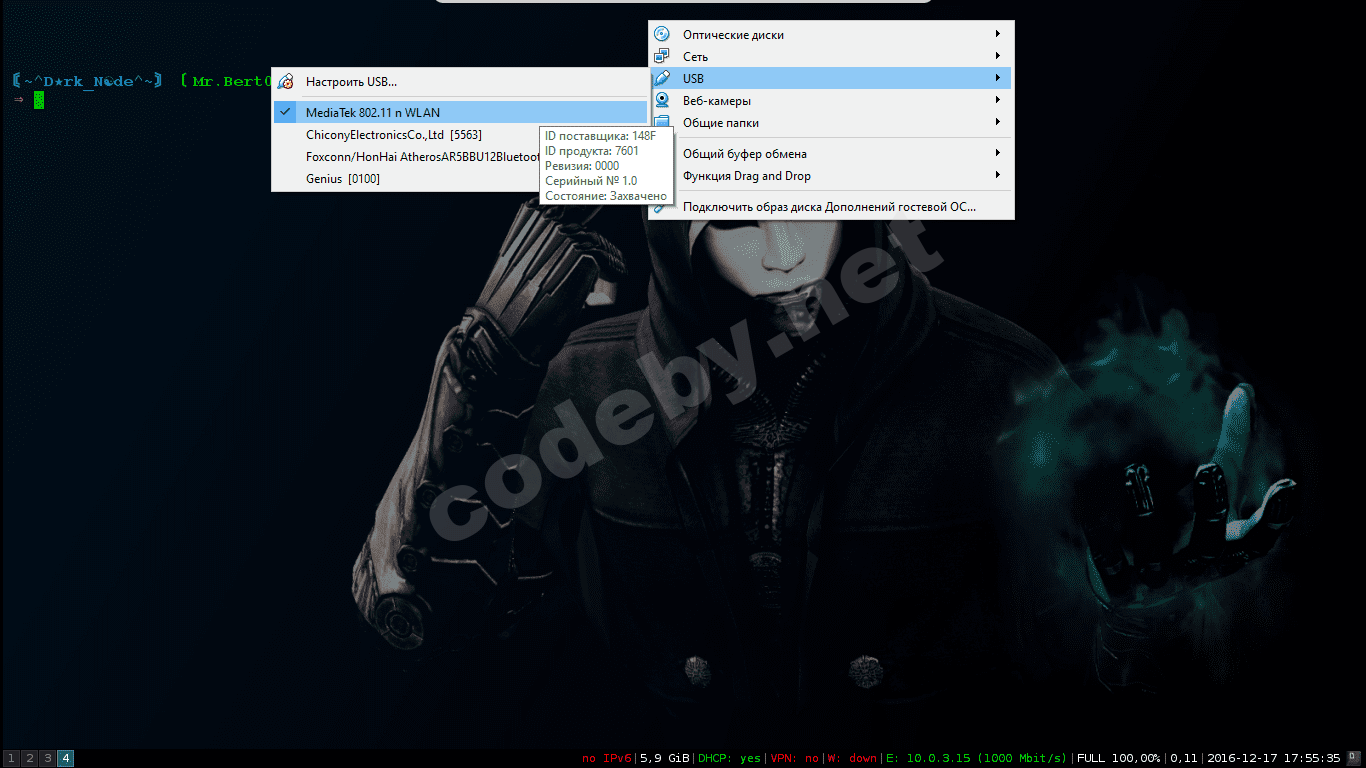Expand the Общие папки submenu arrow
Screen dimensions: 1366x768
(x=998, y=122)
